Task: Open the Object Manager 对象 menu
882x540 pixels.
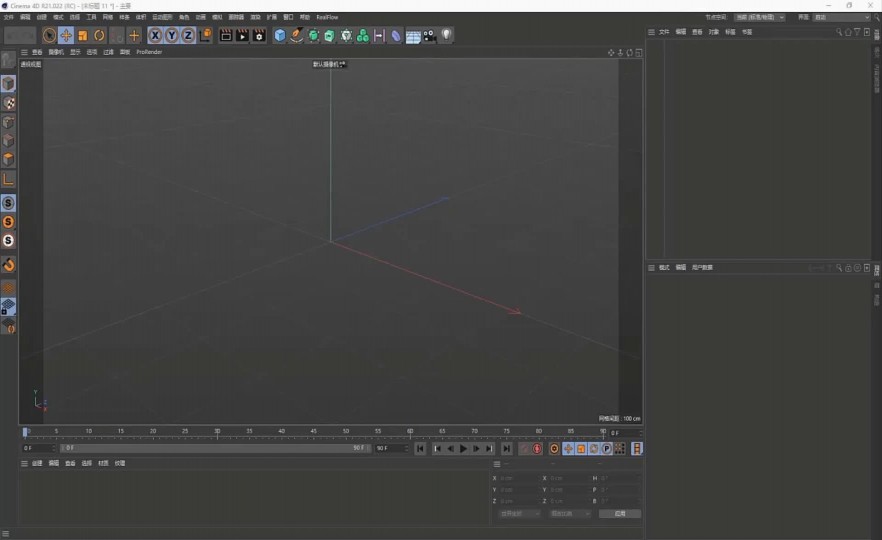Action: point(714,32)
